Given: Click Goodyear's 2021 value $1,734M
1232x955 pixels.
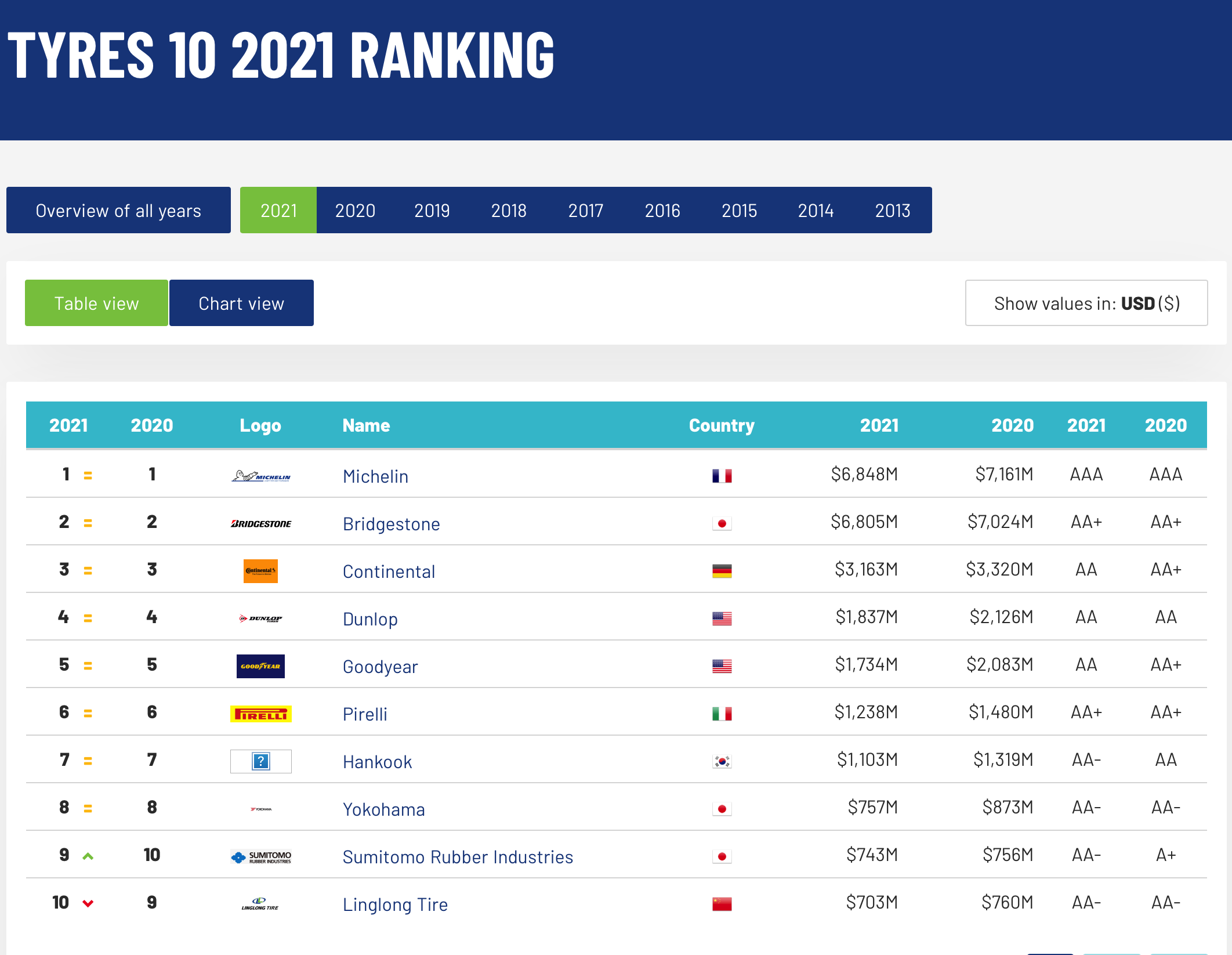Looking at the screenshot, I should point(866,664).
